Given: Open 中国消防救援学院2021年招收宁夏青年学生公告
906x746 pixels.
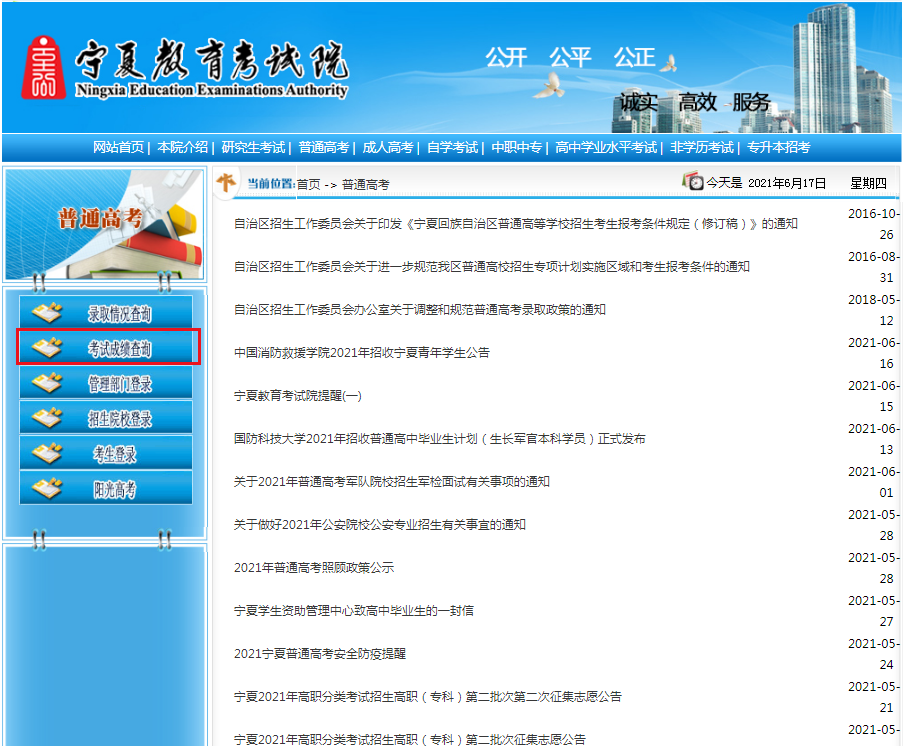Looking at the screenshot, I should pos(362,352).
